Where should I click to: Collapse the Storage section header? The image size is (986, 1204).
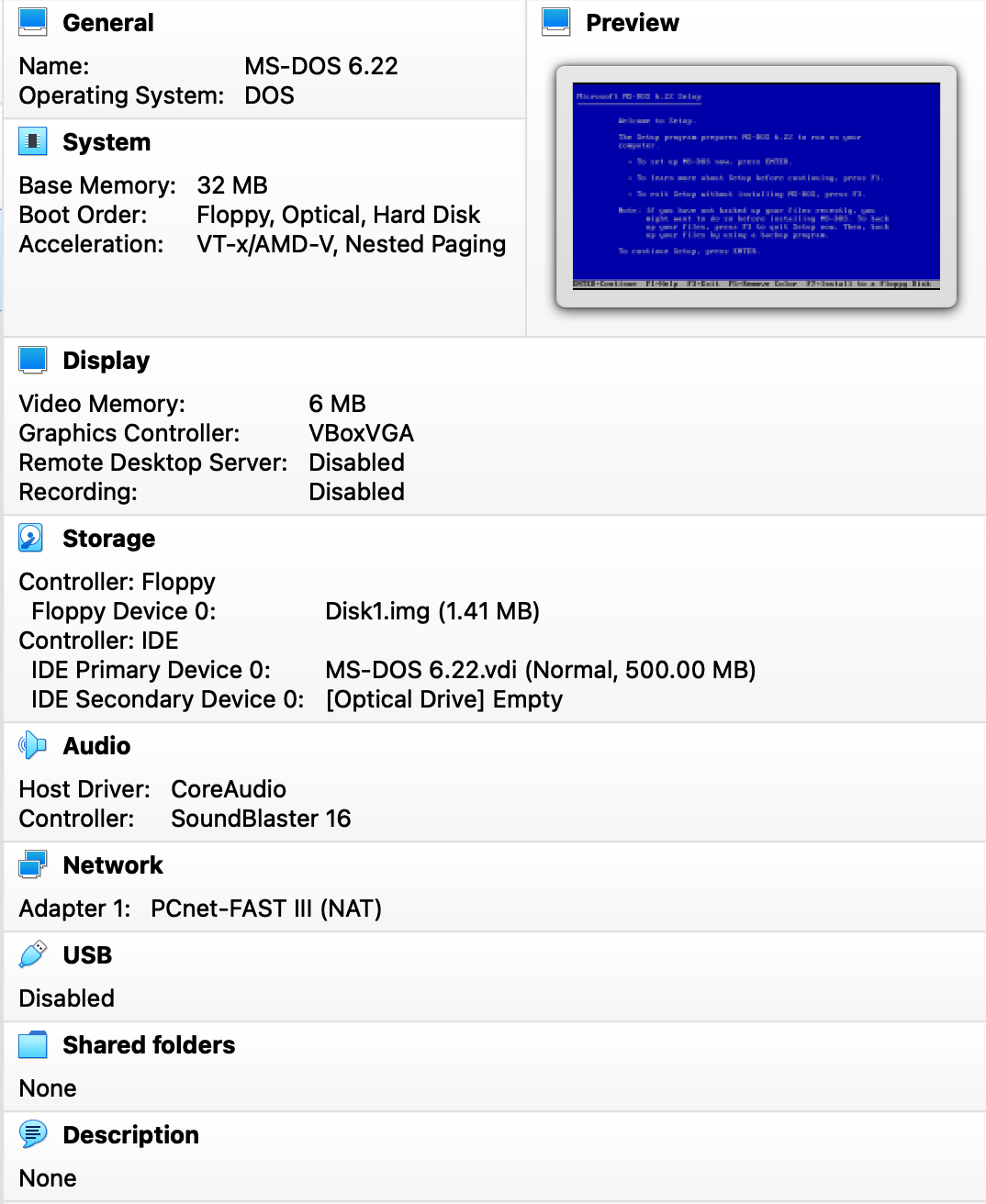(108, 537)
